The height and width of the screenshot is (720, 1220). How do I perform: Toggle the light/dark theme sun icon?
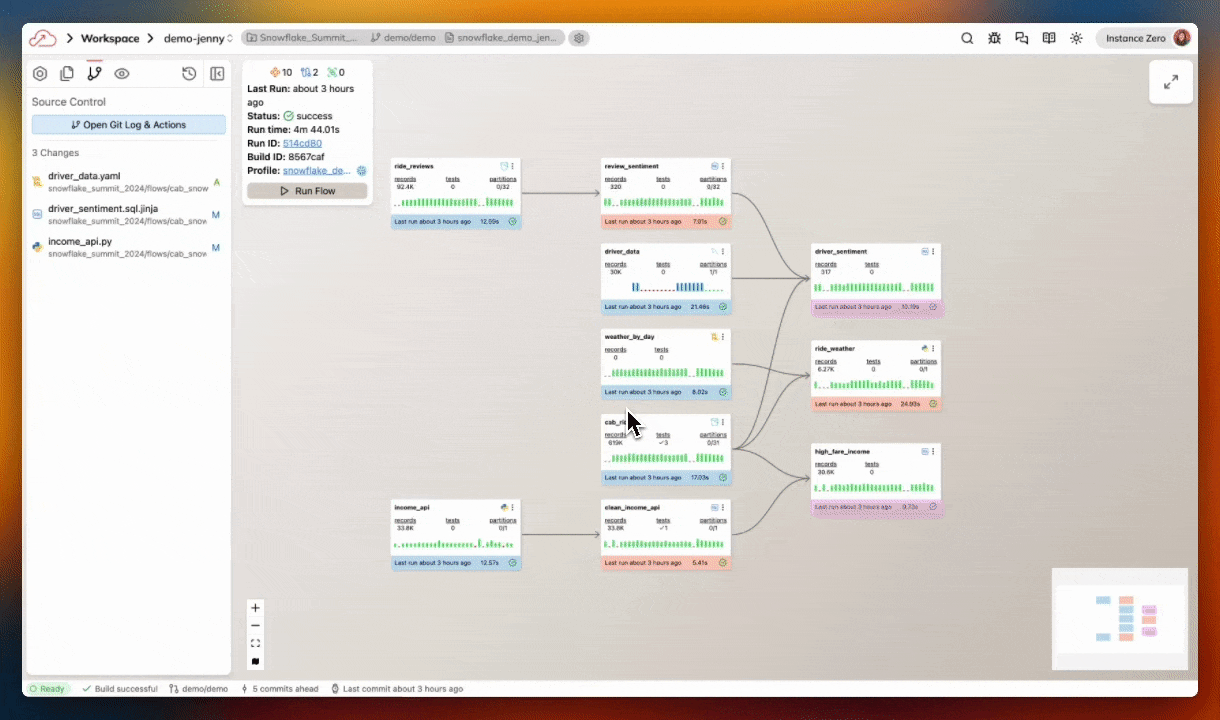[1076, 38]
